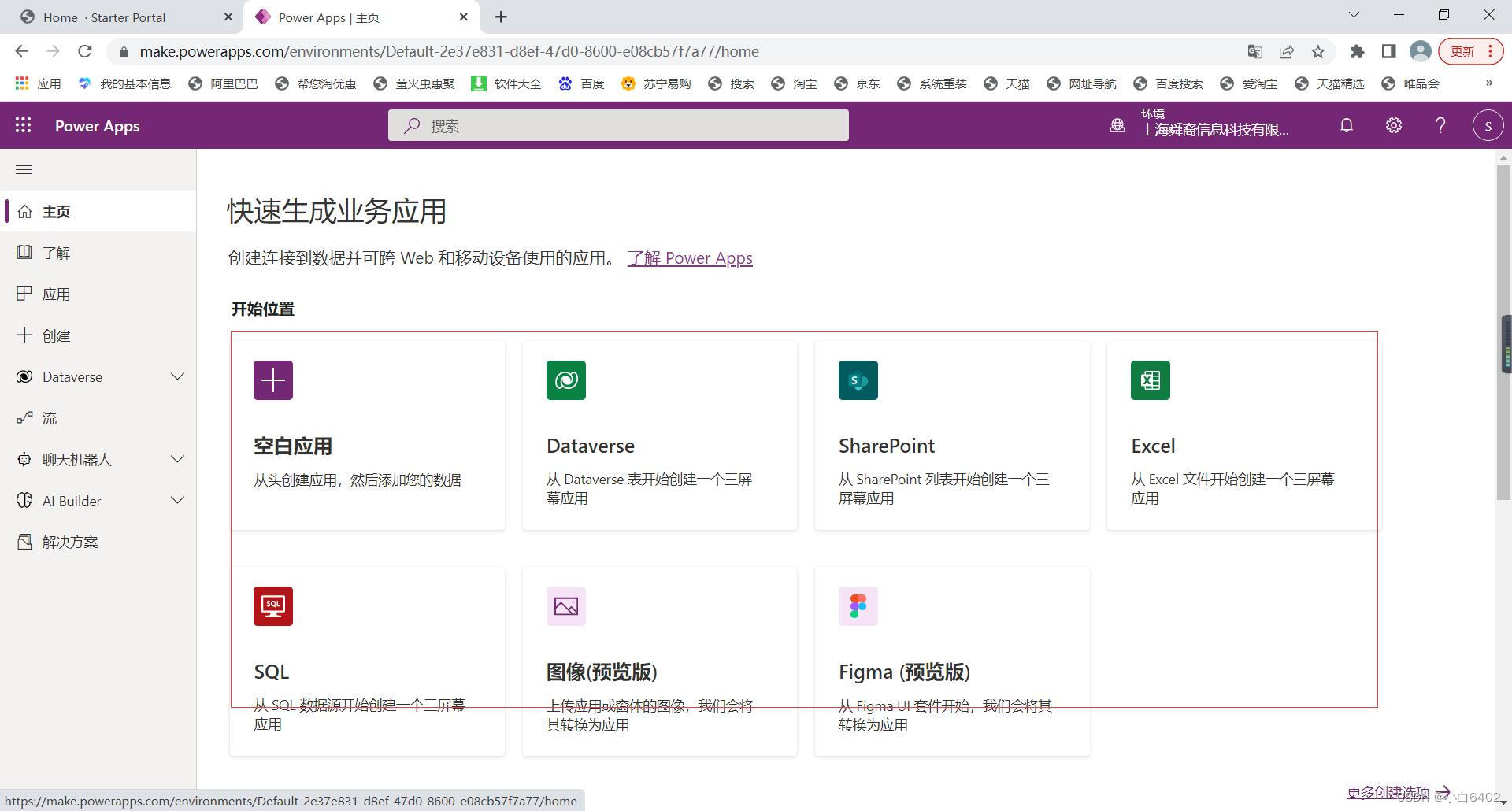
Task: Open the SQL card title
Action: 272,672
